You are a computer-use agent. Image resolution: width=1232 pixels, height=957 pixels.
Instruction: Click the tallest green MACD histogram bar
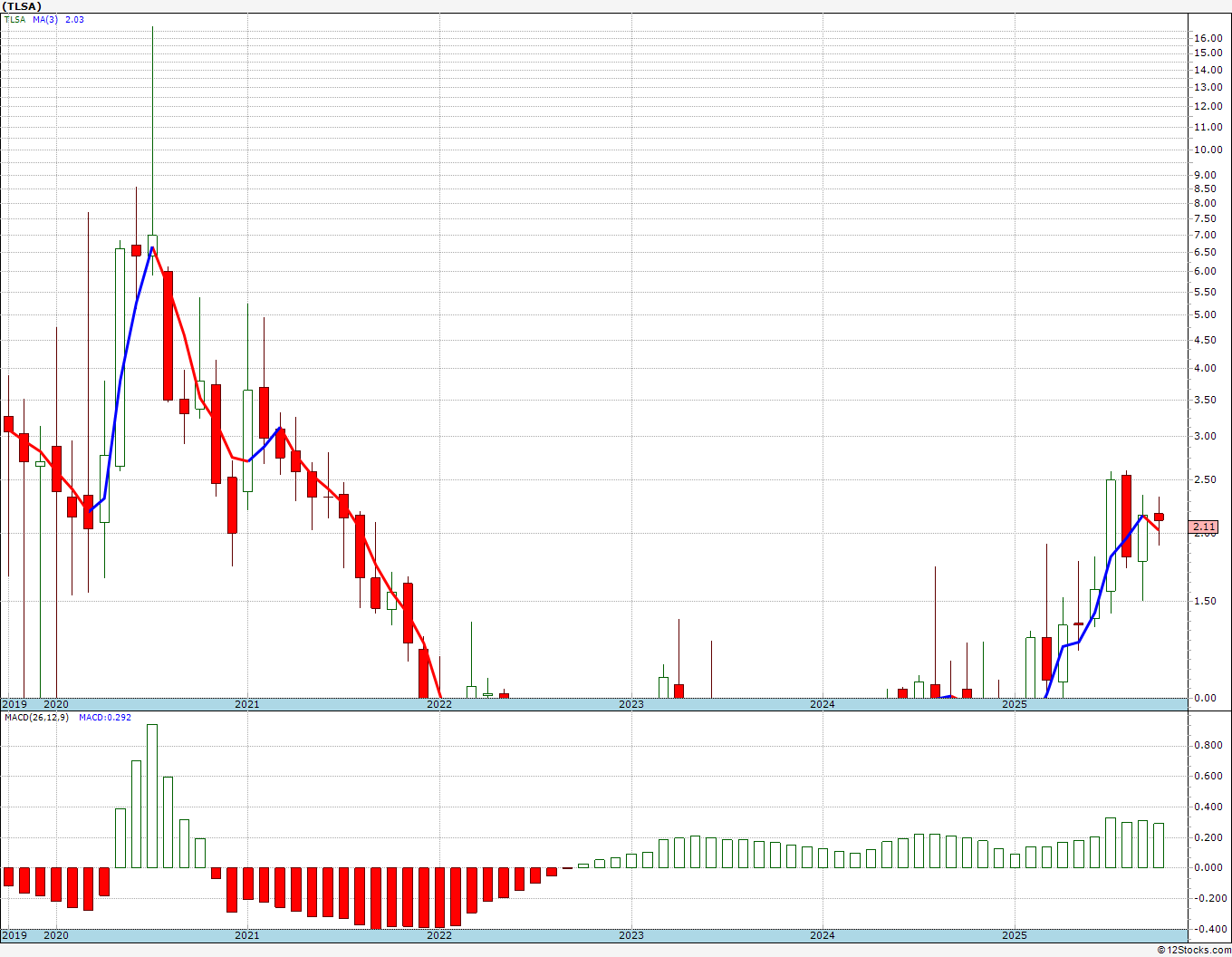pyautogui.click(x=152, y=796)
